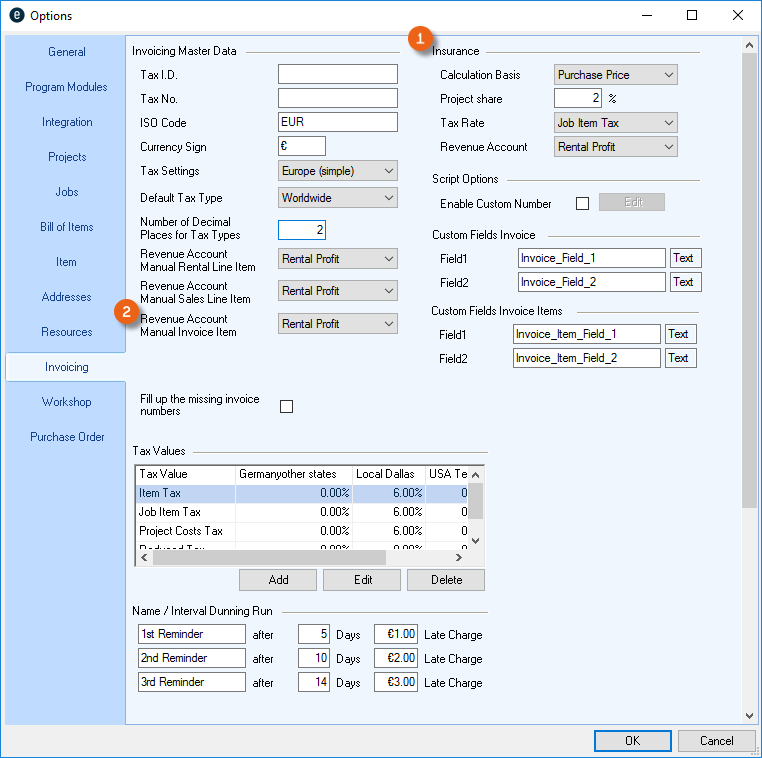This screenshot has height=758, width=762.
Task: Click the orange number 2 callout marker
Action: tap(127, 311)
